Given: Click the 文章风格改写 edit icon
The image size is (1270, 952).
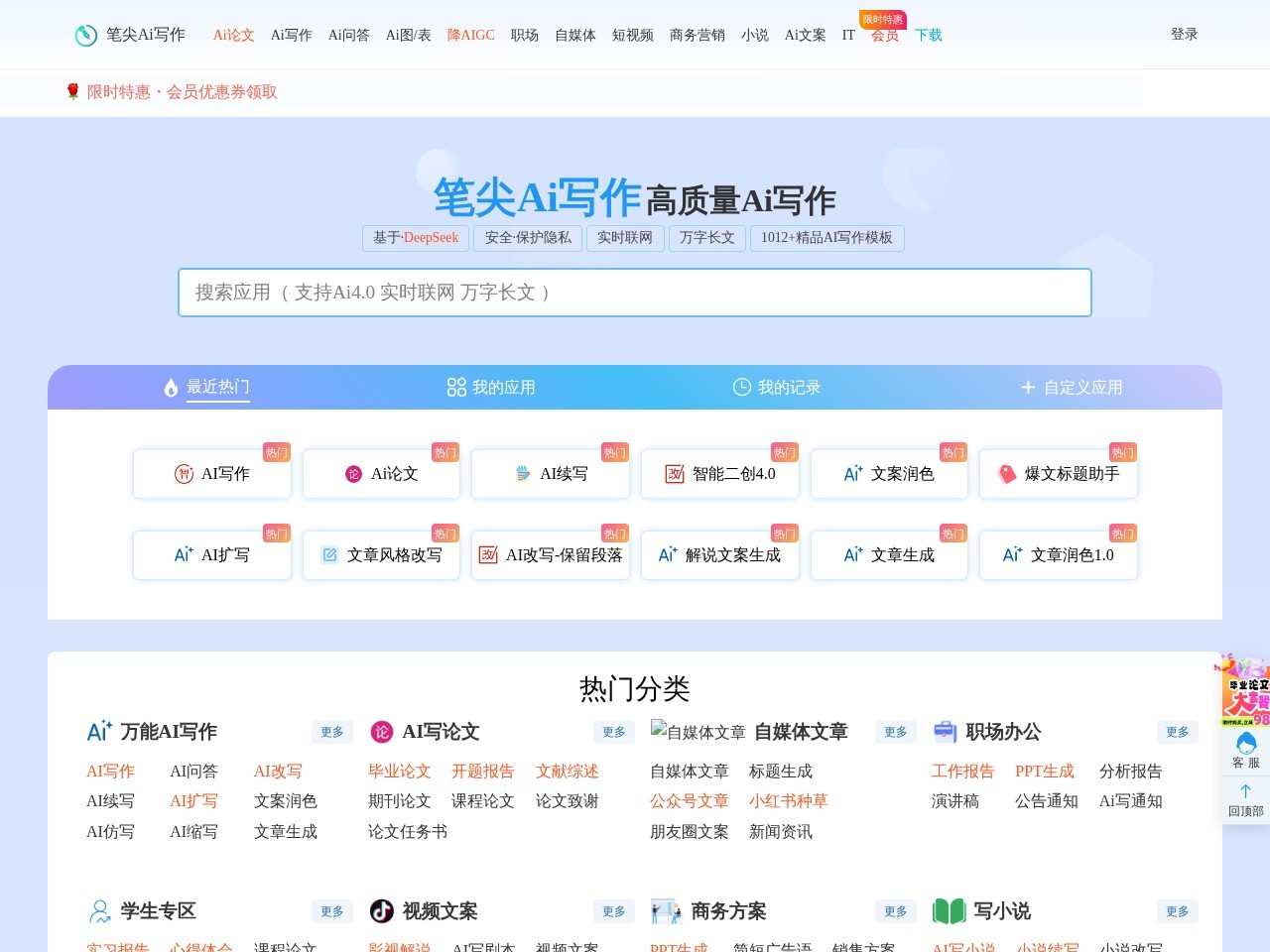Looking at the screenshot, I should (x=330, y=555).
